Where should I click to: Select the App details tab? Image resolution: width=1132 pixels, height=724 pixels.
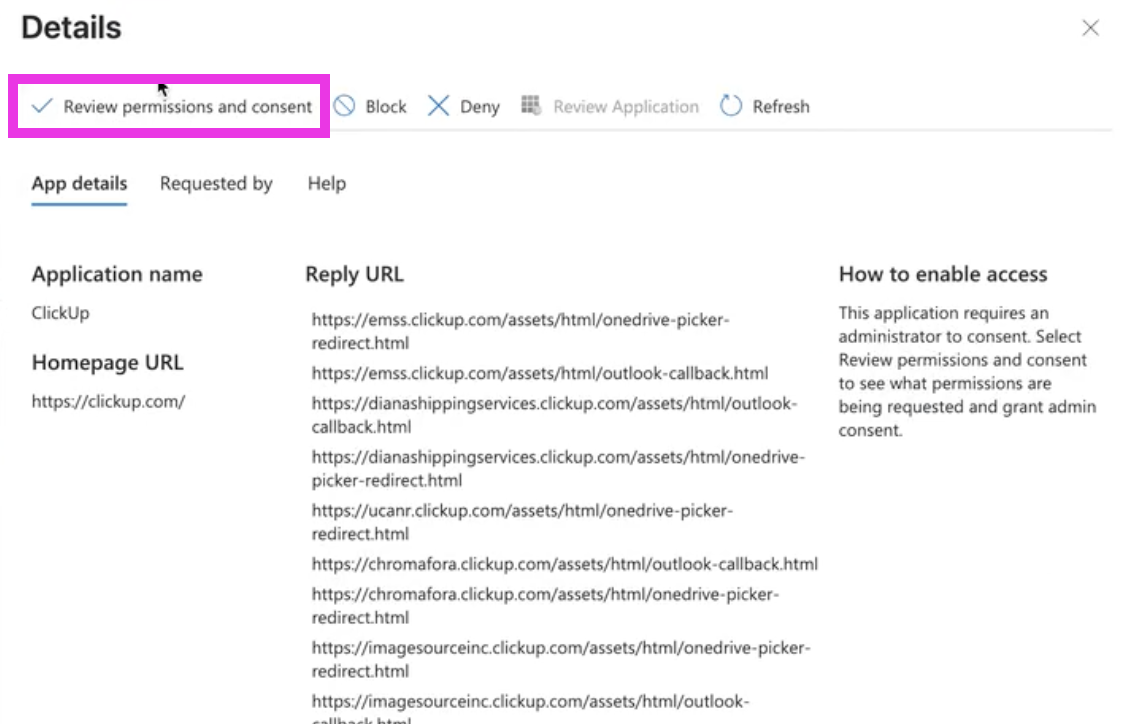pyautogui.click(x=79, y=184)
